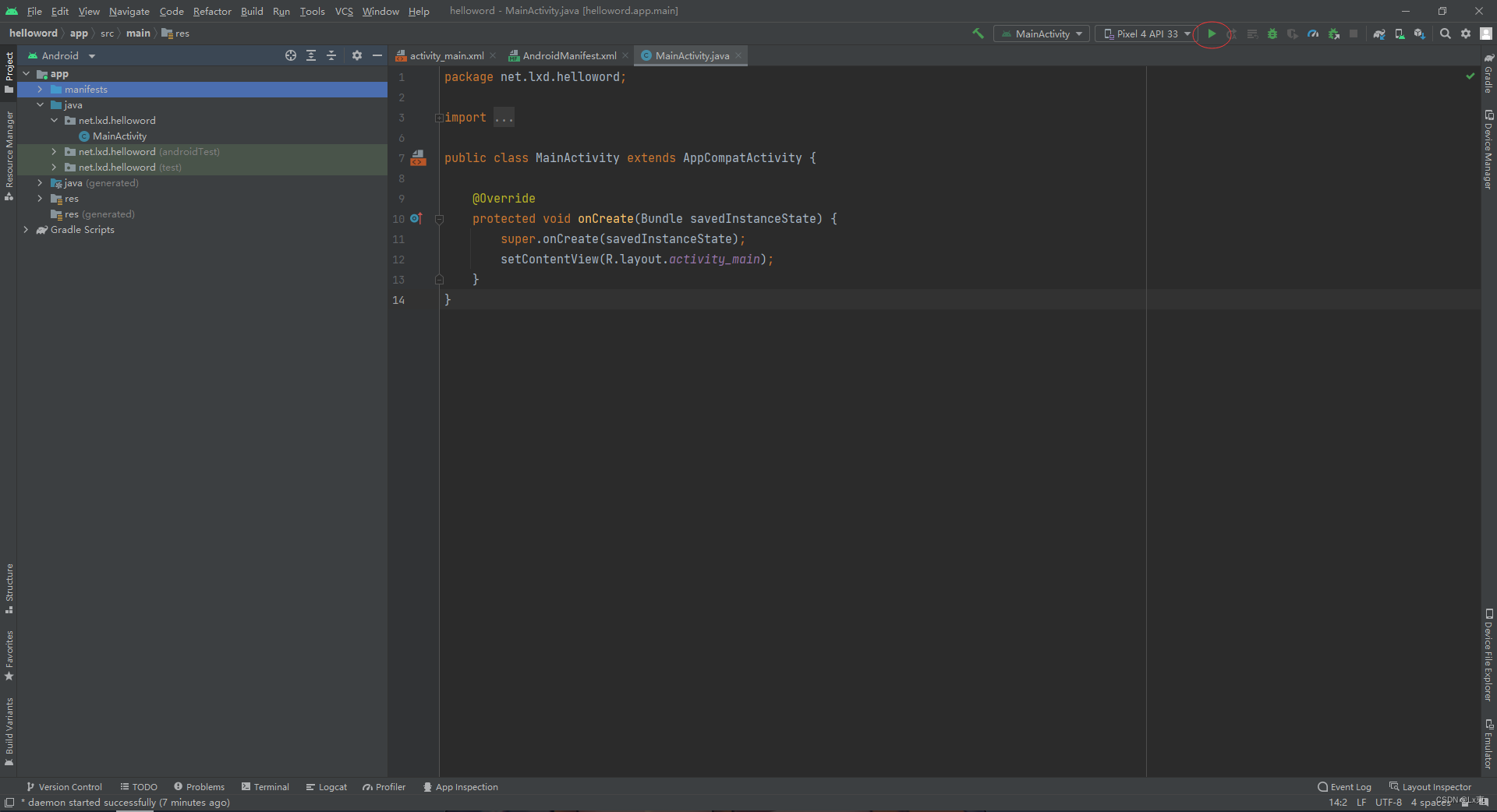Expand Gradle Scripts node

(x=26, y=230)
